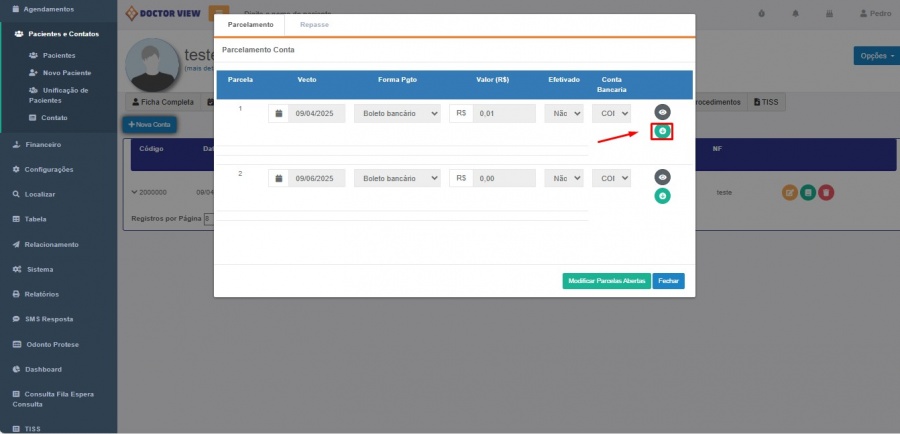Open calendar picker for installment 1 due date
900x434 pixels.
(x=278, y=114)
